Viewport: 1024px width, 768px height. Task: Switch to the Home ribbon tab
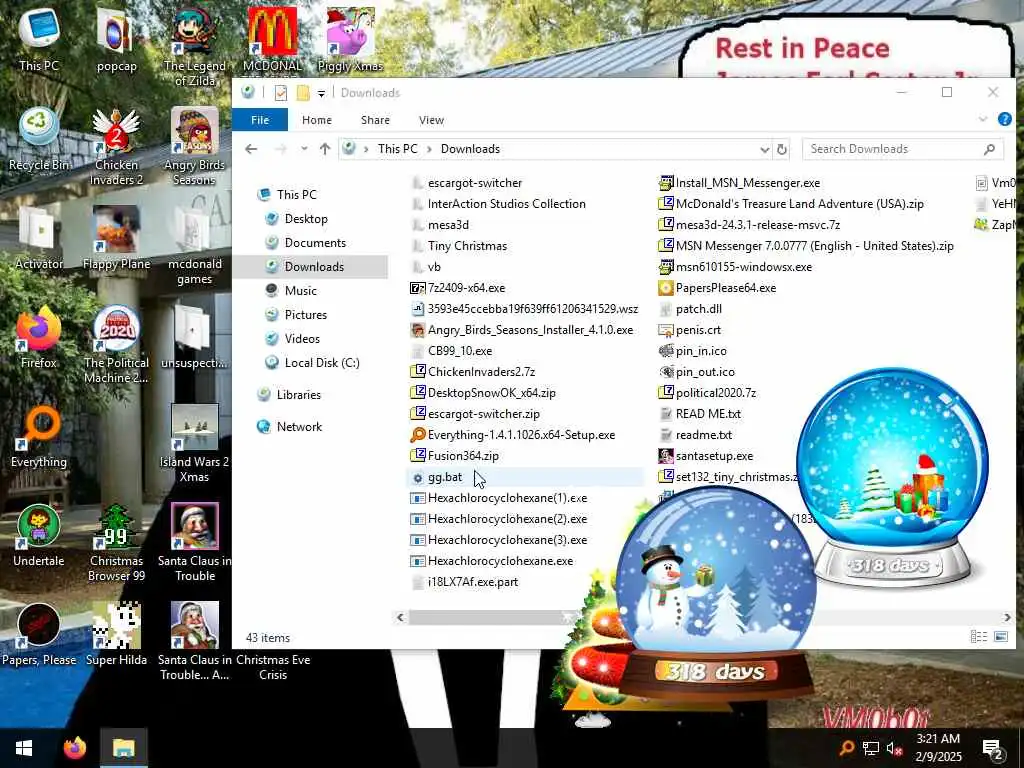pos(317,120)
